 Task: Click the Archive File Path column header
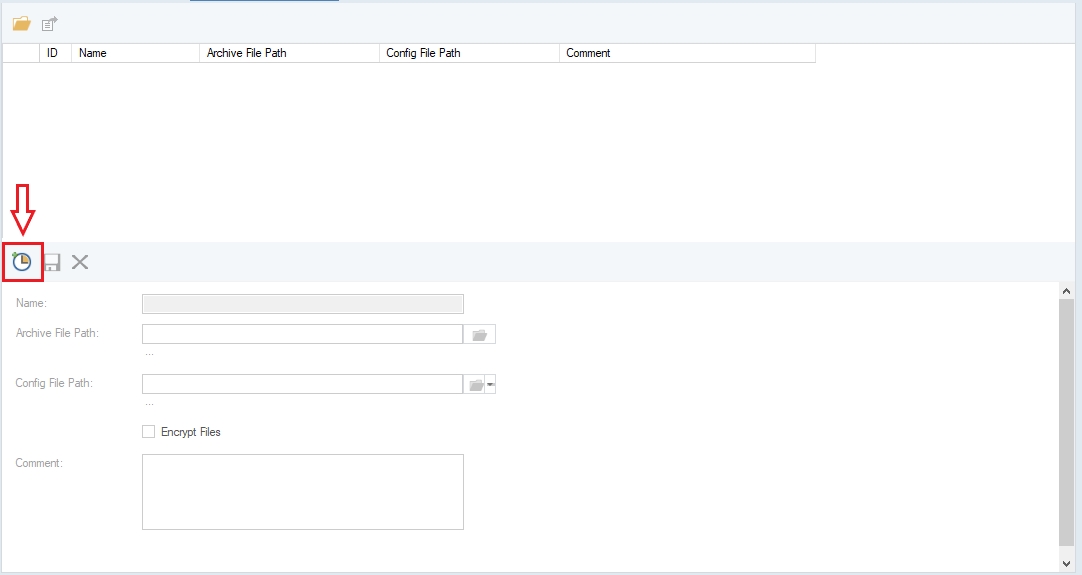click(289, 53)
